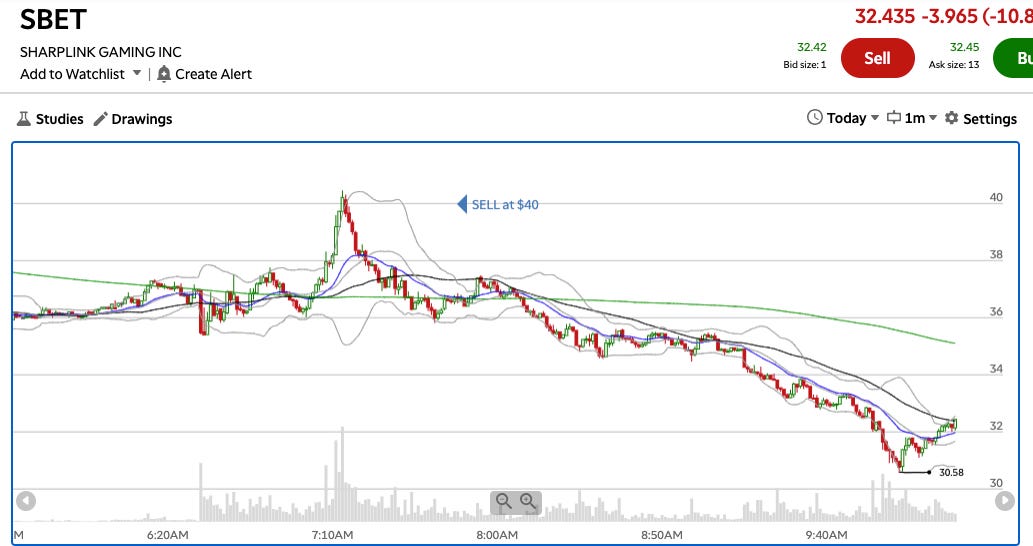This screenshot has height=546, width=1033.
Task: Click the Ask size: 13 label
Action: (954, 65)
